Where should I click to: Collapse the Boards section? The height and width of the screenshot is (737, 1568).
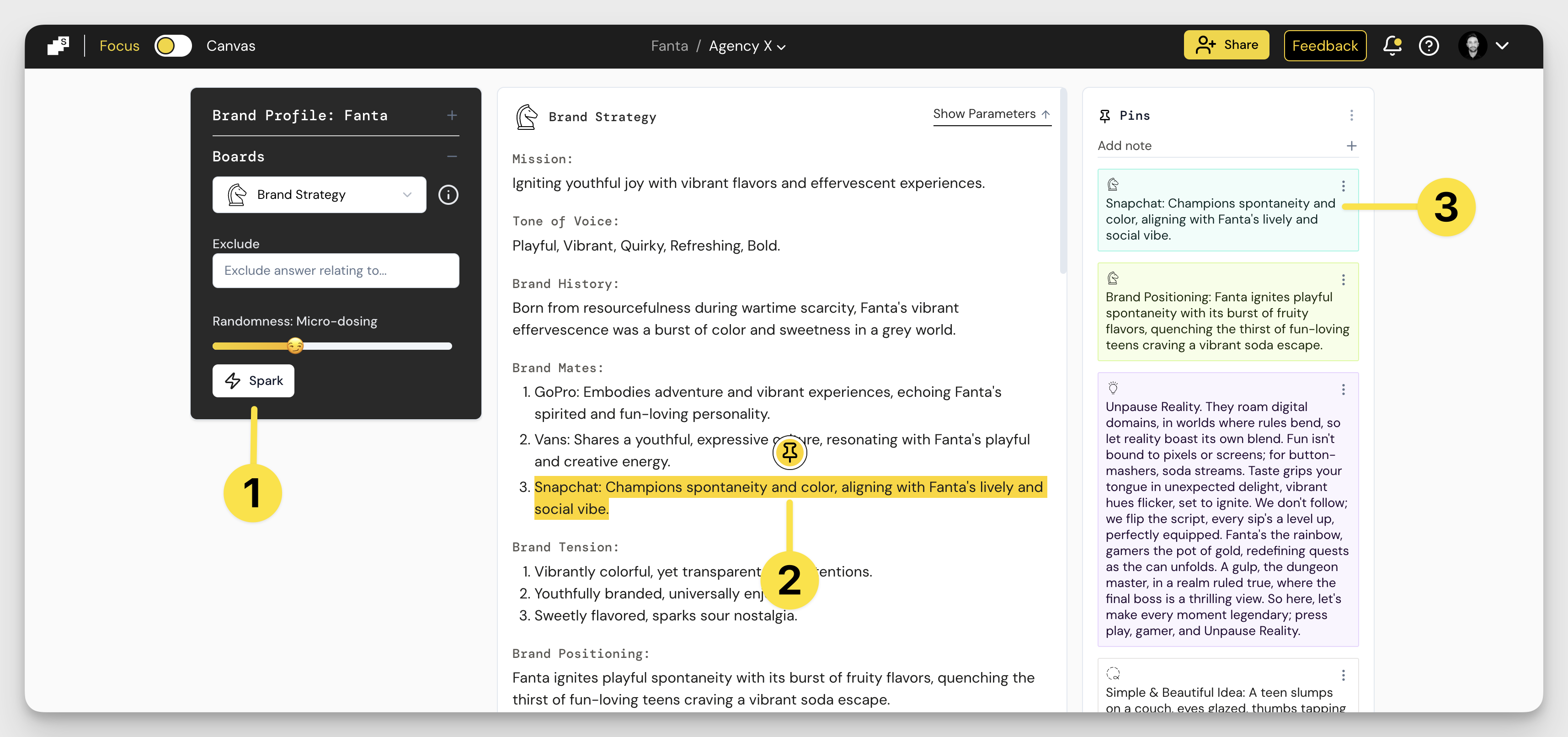452,156
